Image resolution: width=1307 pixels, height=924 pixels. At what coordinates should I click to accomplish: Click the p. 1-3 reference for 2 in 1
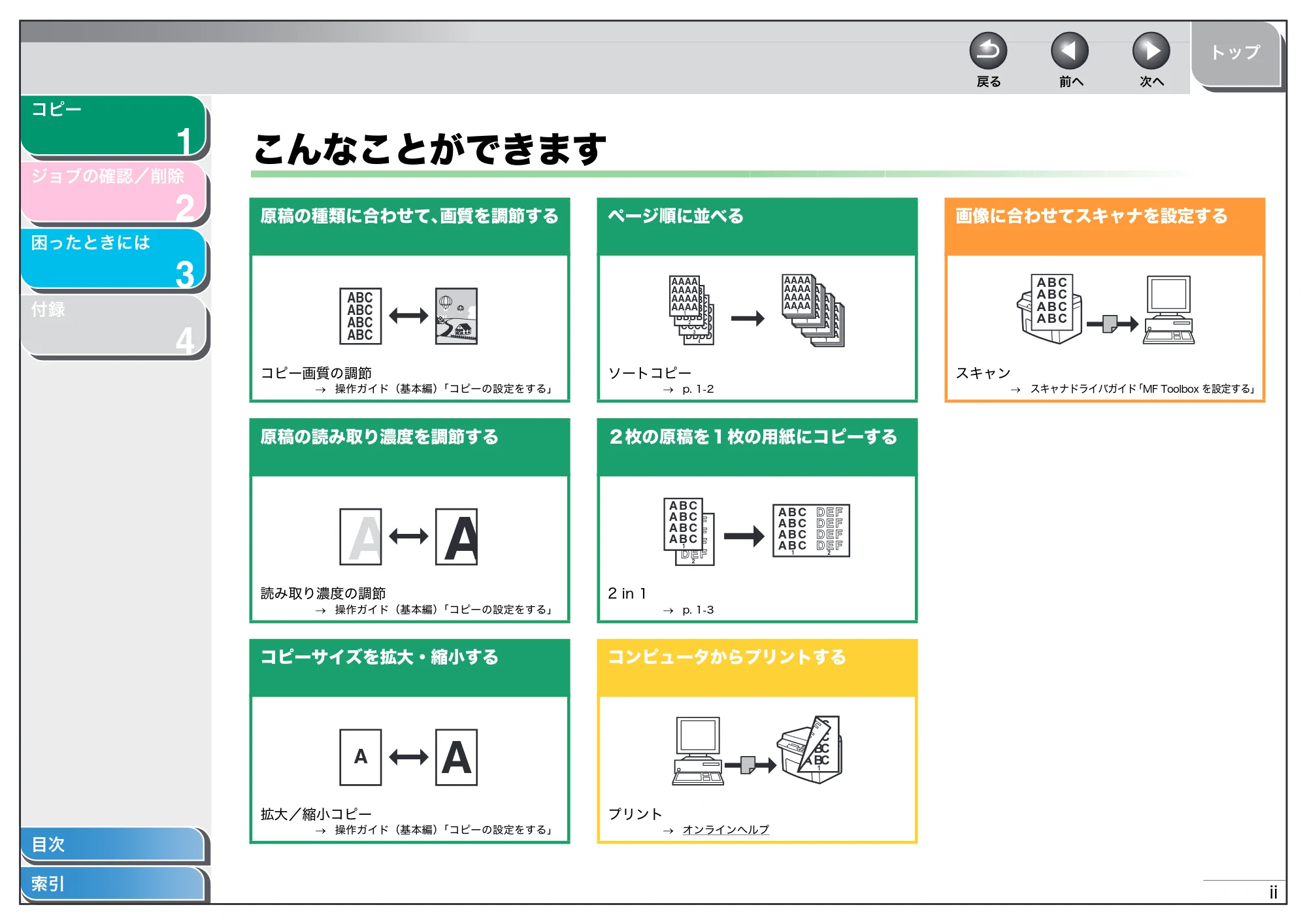(698, 610)
